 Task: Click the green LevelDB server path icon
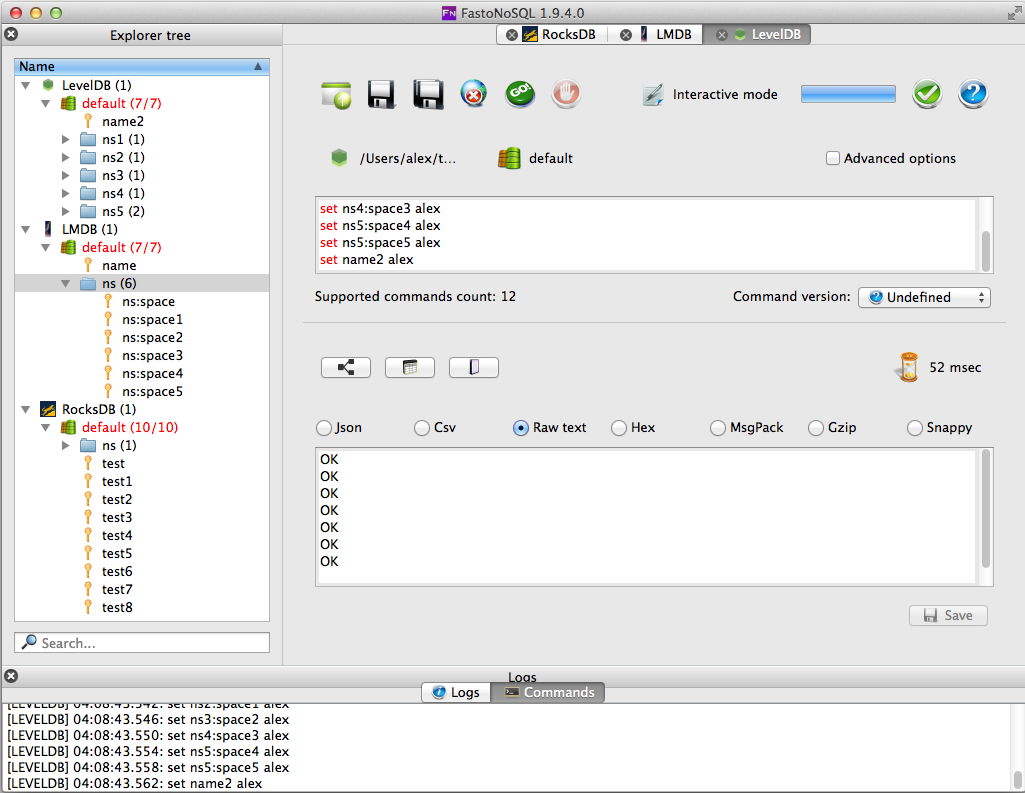pyautogui.click(x=339, y=158)
